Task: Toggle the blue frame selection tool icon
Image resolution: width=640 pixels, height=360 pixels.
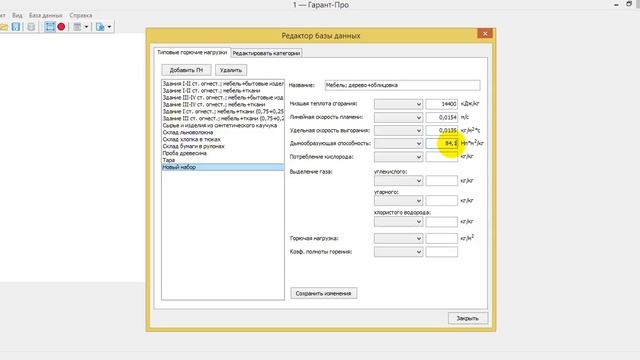Action: pyautogui.click(x=50, y=27)
